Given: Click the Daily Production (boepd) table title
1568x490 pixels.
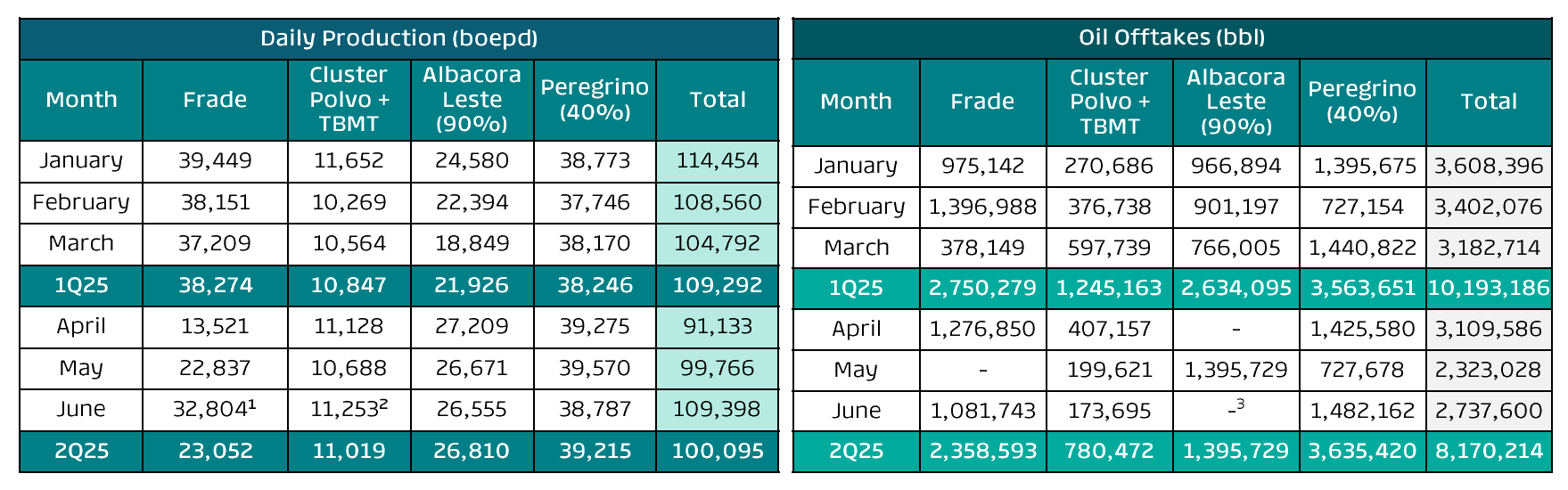Looking at the screenshot, I should pos(398,38).
